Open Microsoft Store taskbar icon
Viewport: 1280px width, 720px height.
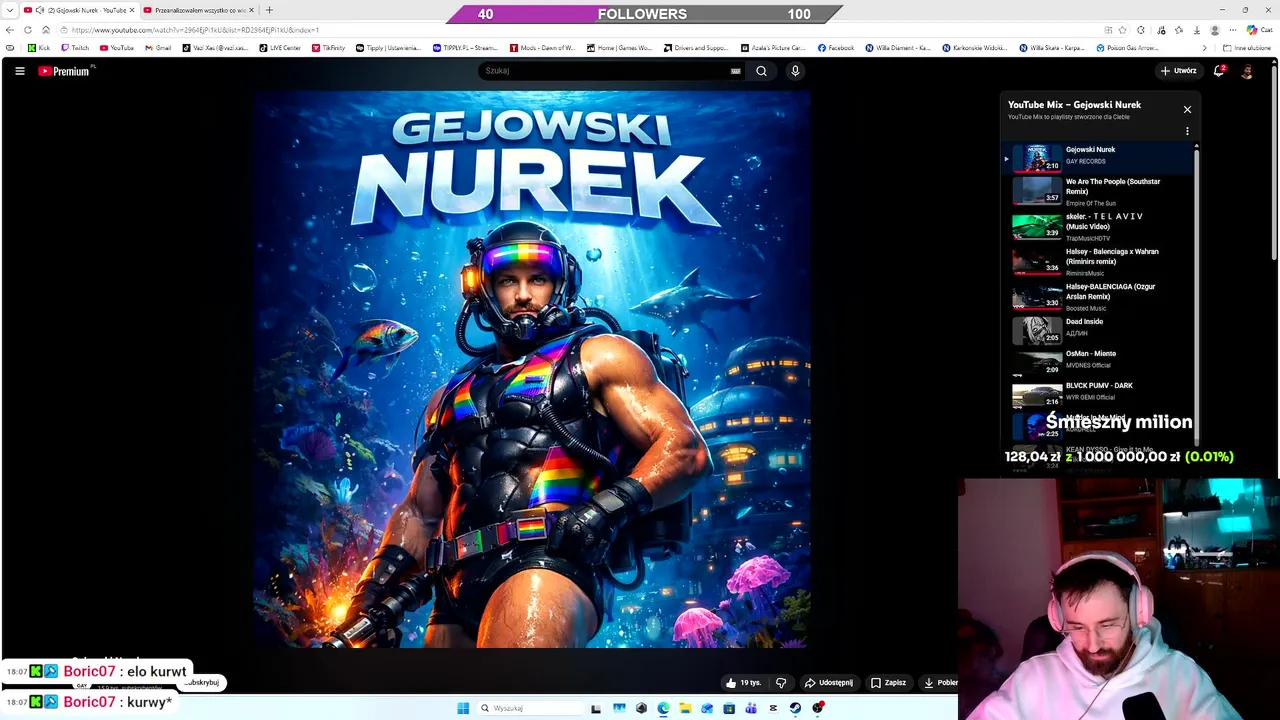(729, 708)
